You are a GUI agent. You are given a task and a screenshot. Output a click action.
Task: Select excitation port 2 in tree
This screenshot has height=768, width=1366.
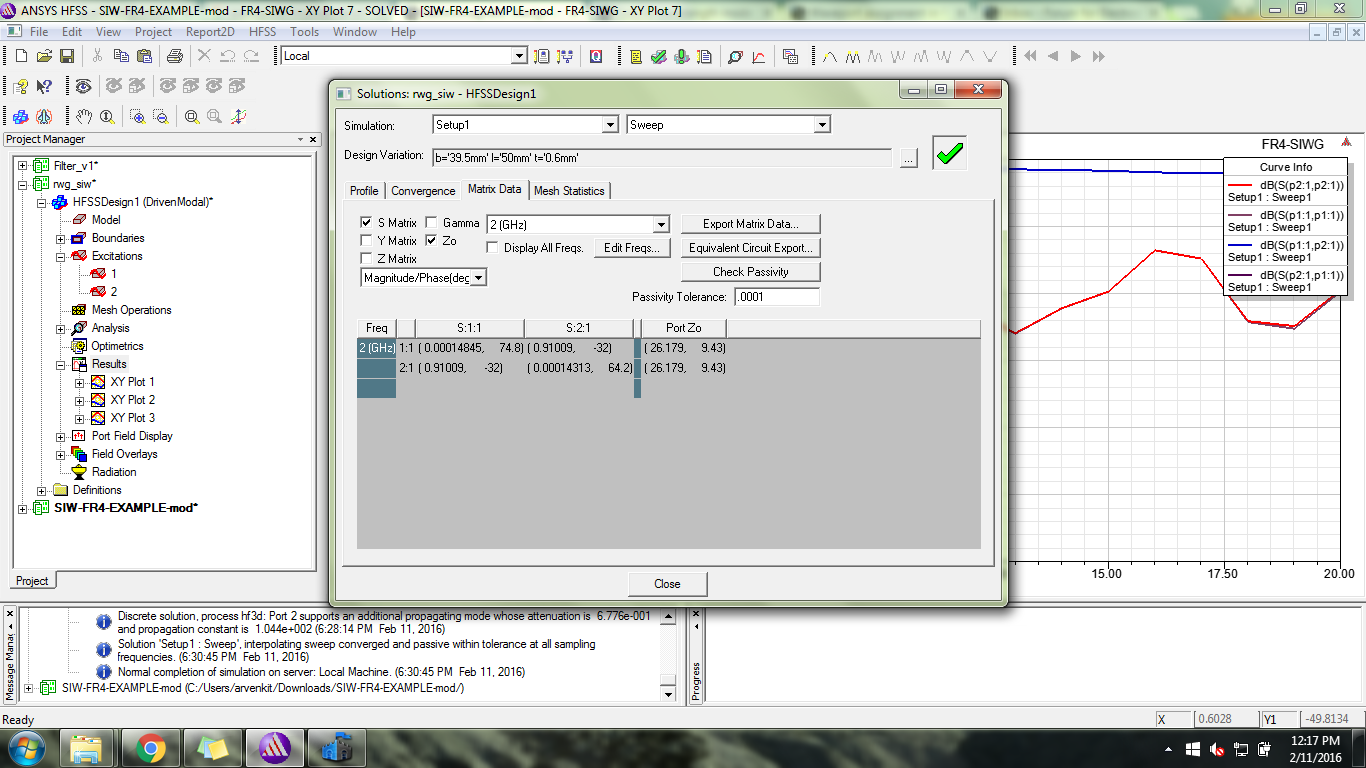point(113,292)
